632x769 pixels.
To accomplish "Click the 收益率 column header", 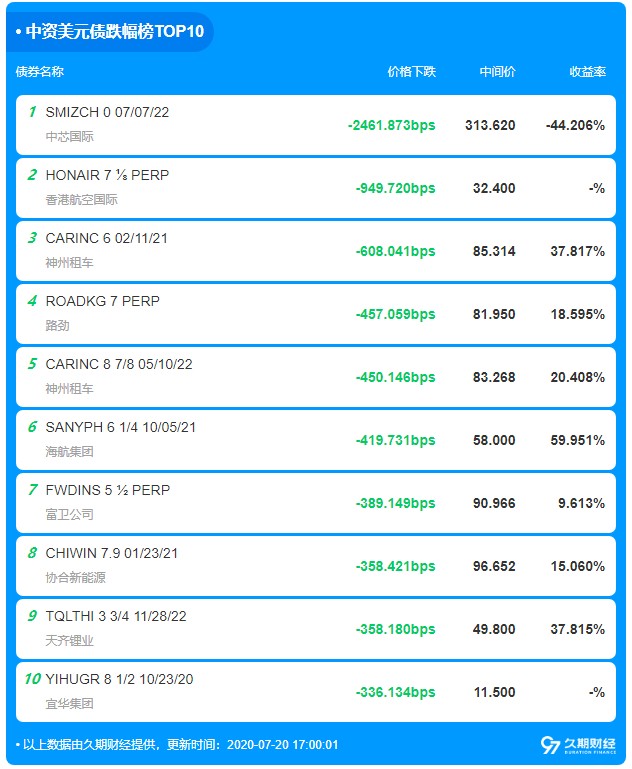I will point(587,72).
